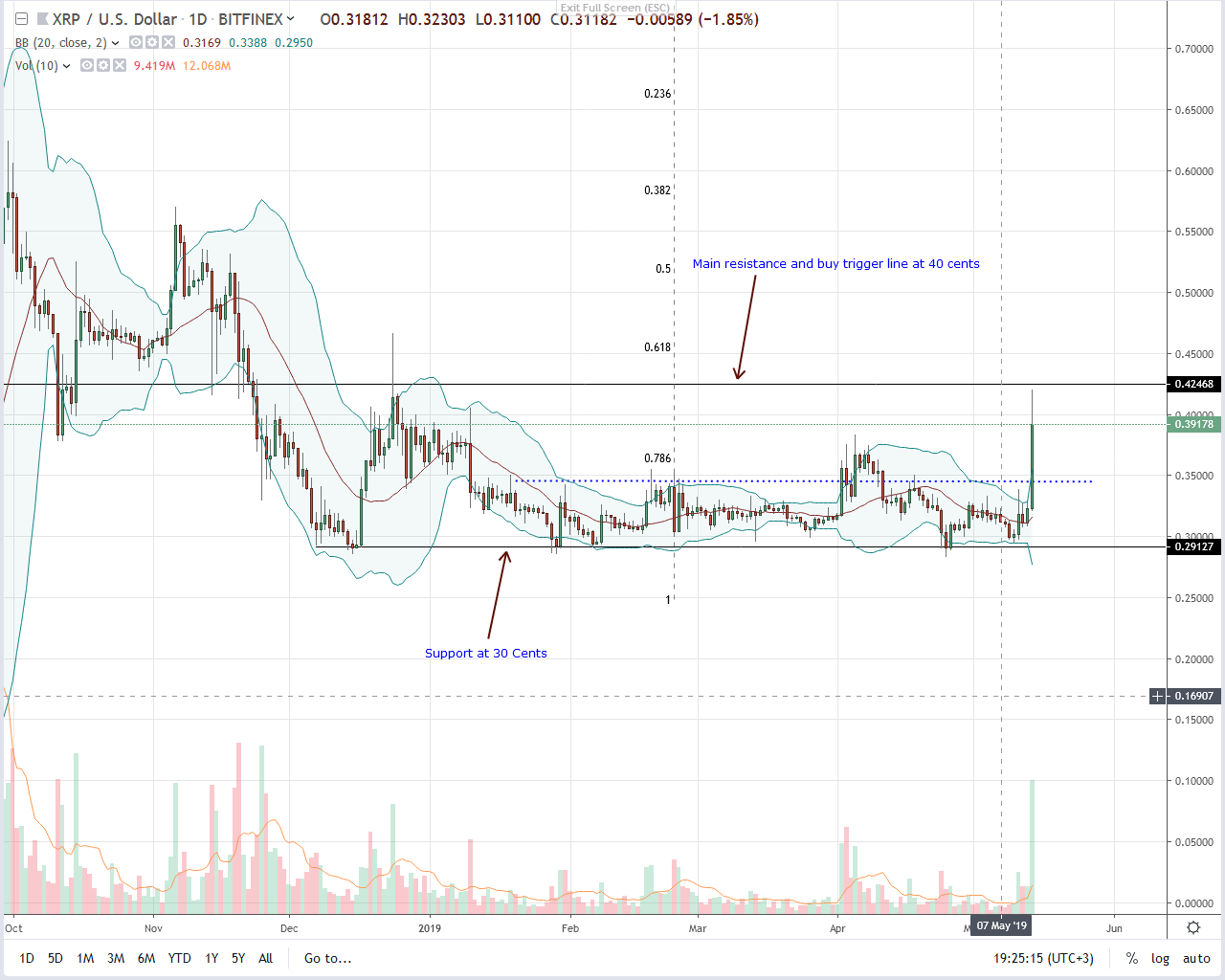Image resolution: width=1225 pixels, height=980 pixels.
Task: Click the XRP / U.S. Dollar title text
Action: point(115,19)
